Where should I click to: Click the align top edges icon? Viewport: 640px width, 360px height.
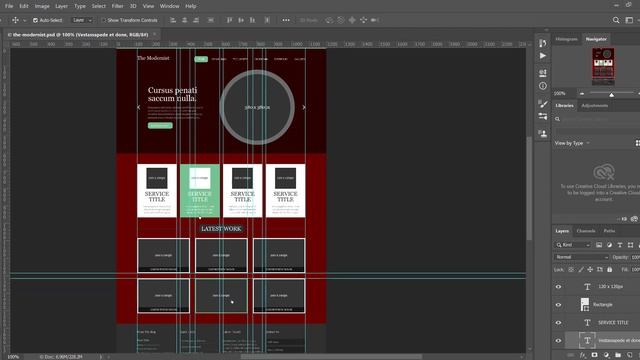tap(229, 20)
